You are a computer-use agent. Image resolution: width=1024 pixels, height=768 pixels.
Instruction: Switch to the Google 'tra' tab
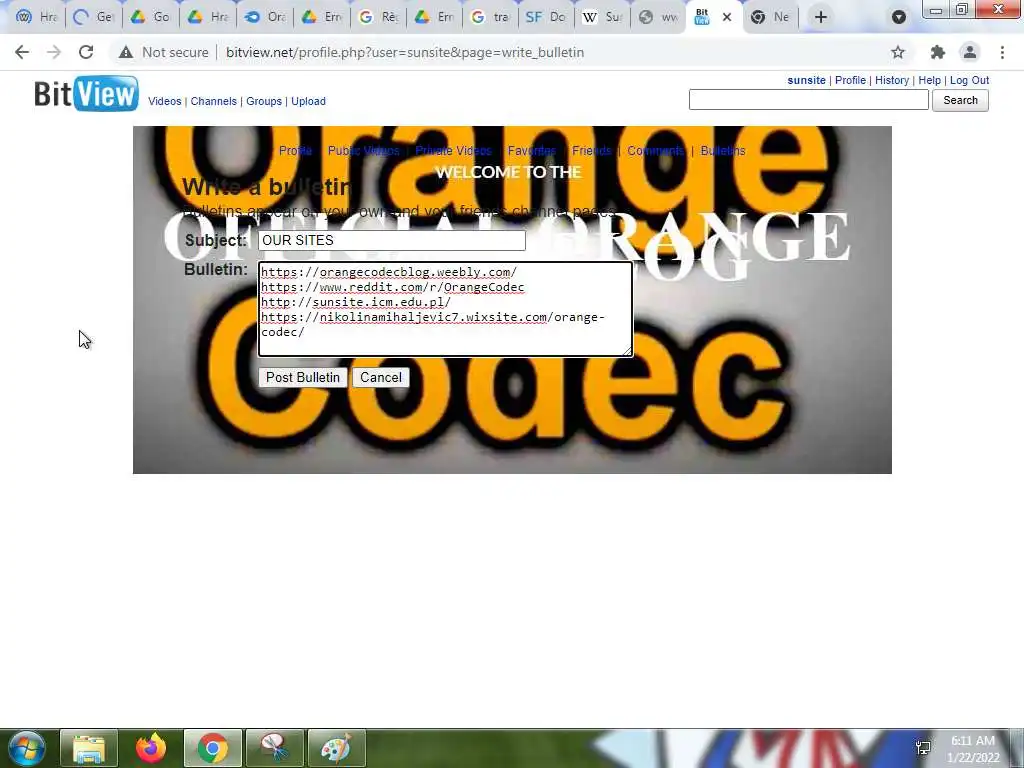pos(490,18)
